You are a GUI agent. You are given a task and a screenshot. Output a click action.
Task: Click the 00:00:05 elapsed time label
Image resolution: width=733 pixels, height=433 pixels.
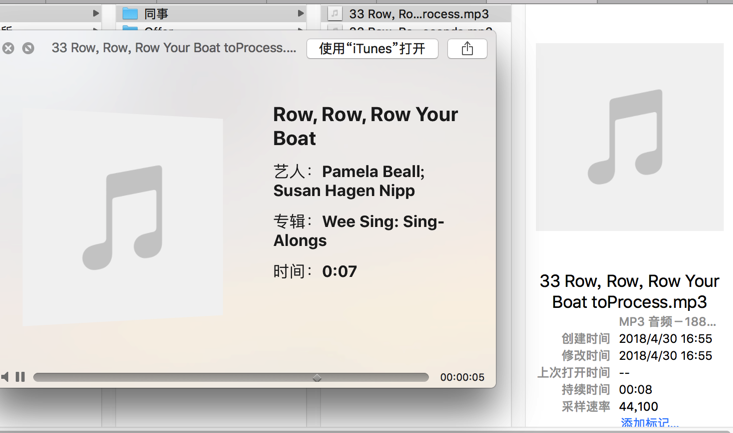(x=462, y=377)
